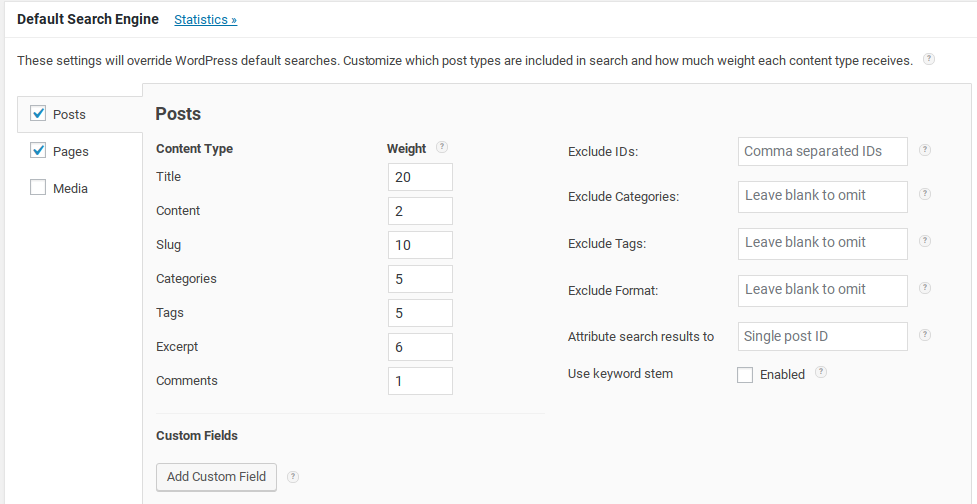Click the Title weight input field
The width and height of the screenshot is (977, 504).
point(420,177)
